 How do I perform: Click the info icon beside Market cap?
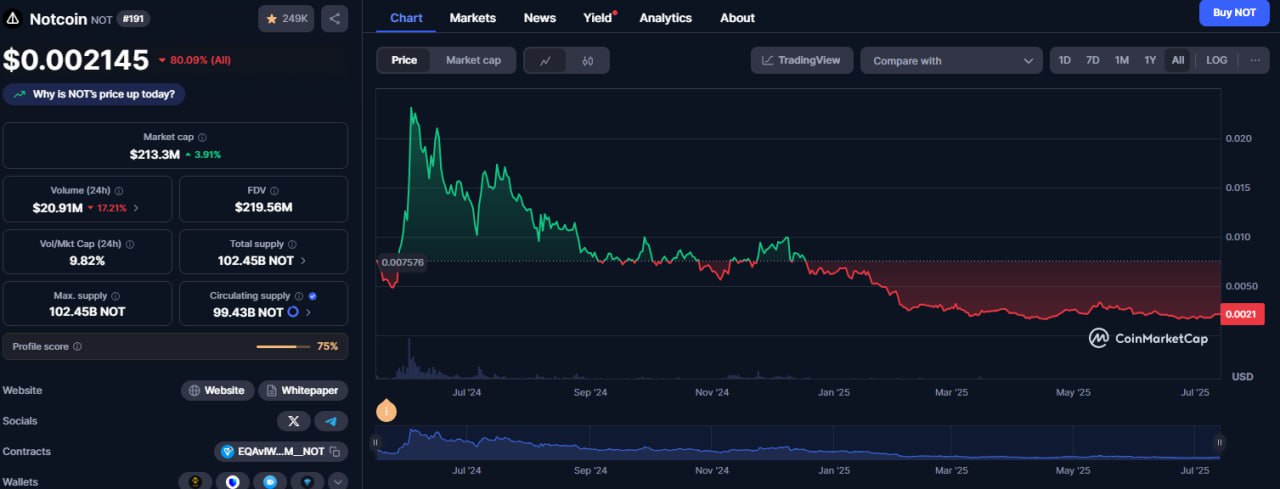(202, 137)
